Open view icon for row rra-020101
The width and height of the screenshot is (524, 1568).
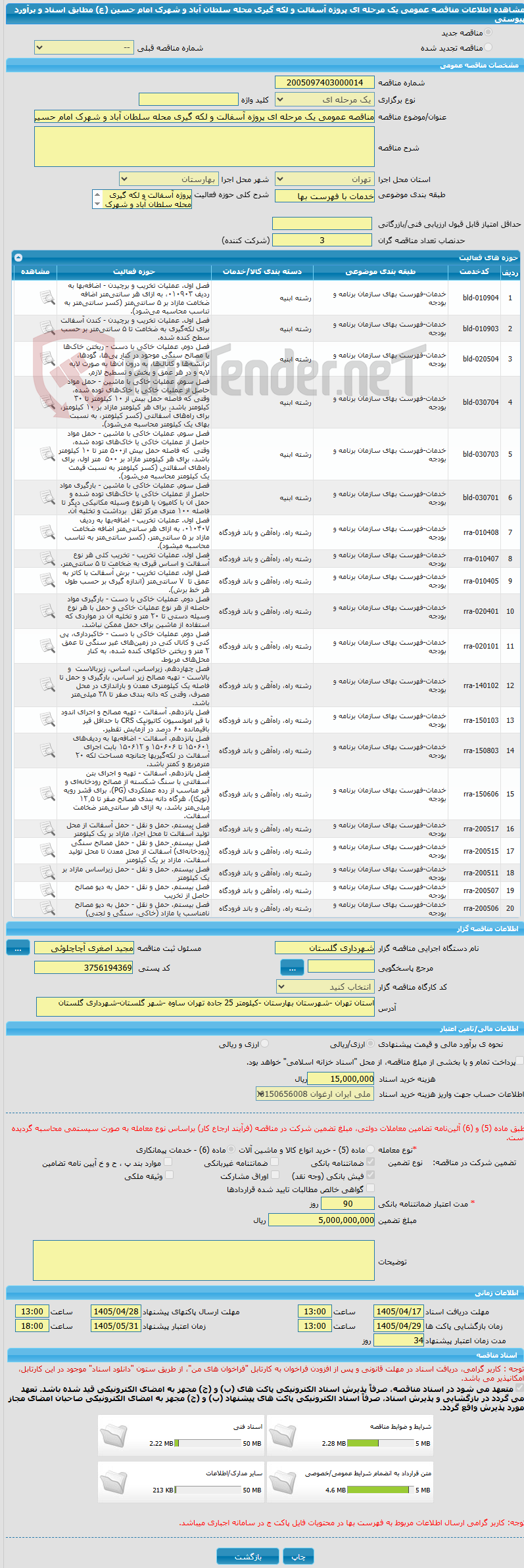(47, 645)
